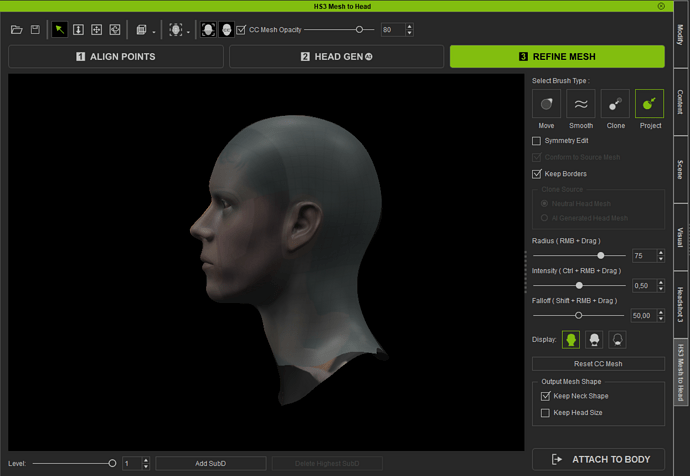Open the Visual side tab
The width and height of the screenshot is (690, 476).
(680, 237)
